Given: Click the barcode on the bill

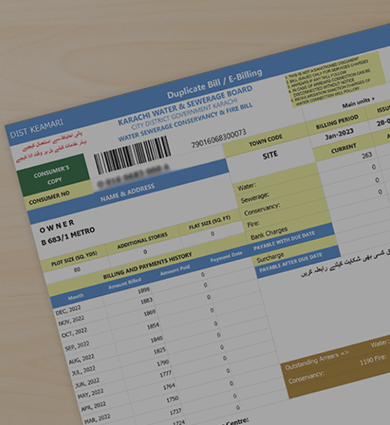Looking at the screenshot, I should click(x=132, y=154).
